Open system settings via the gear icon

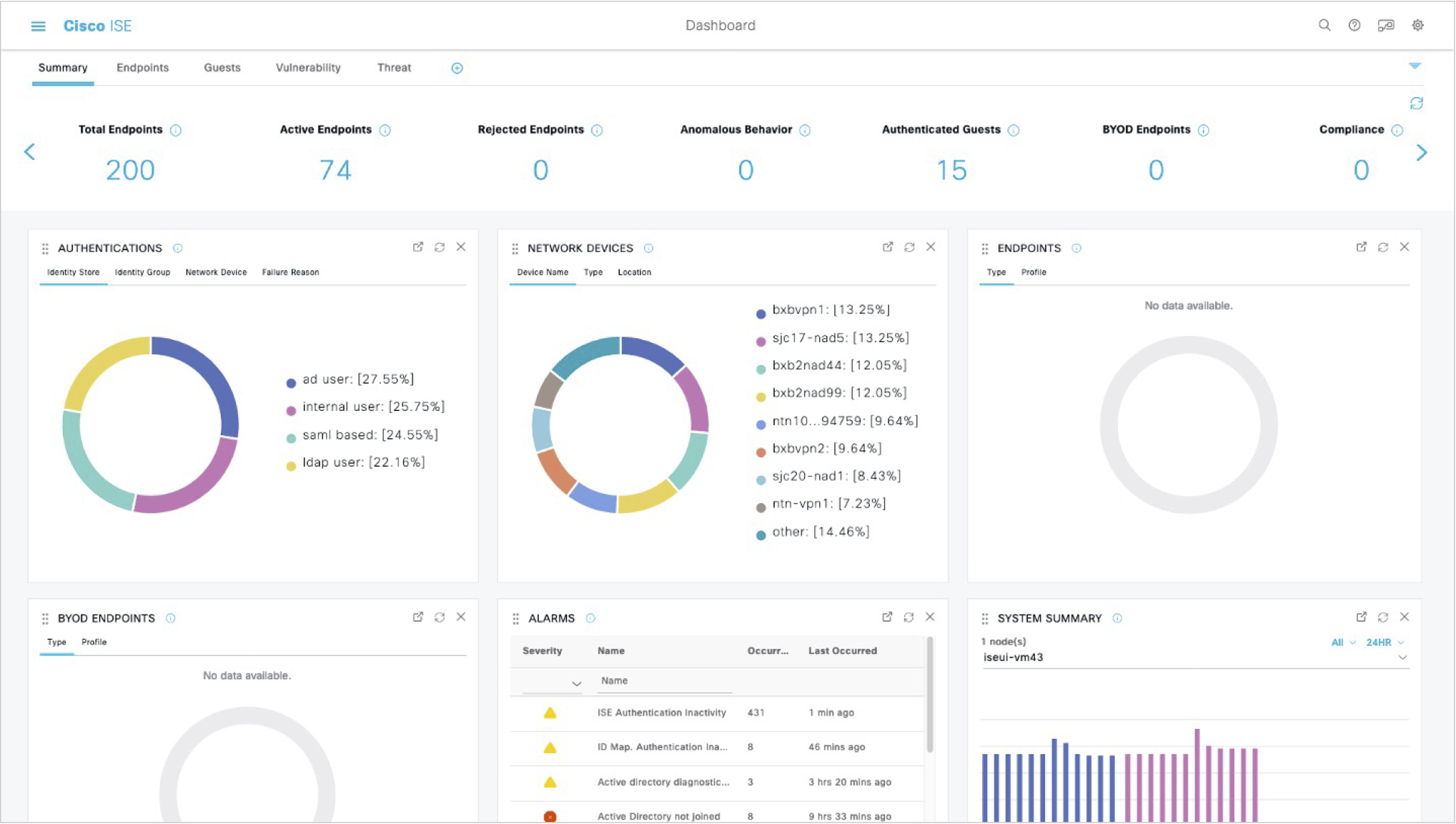point(1417,25)
